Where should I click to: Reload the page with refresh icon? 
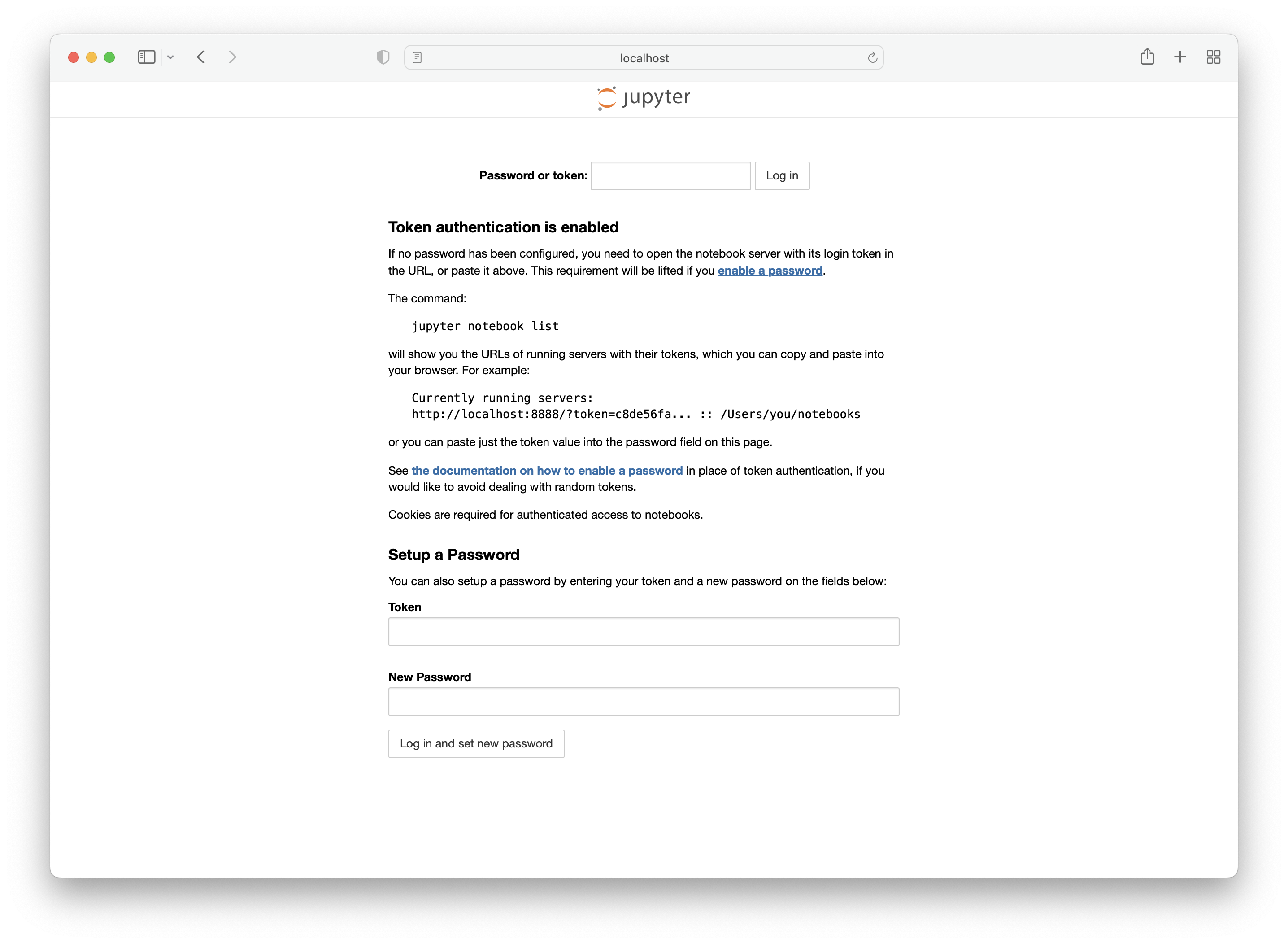(x=872, y=58)
